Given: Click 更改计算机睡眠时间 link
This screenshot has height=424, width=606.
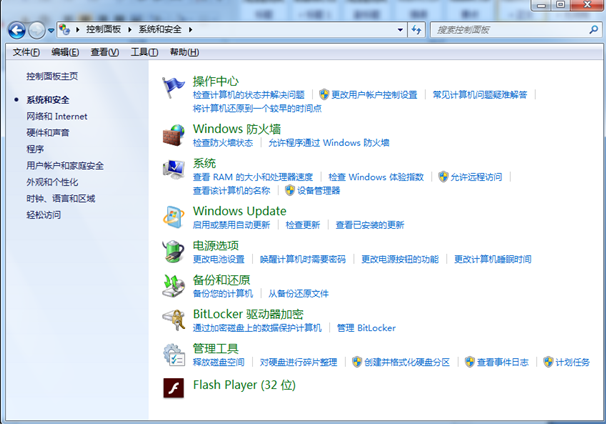Looking at the screenshot, I should [x=493, y=259].
